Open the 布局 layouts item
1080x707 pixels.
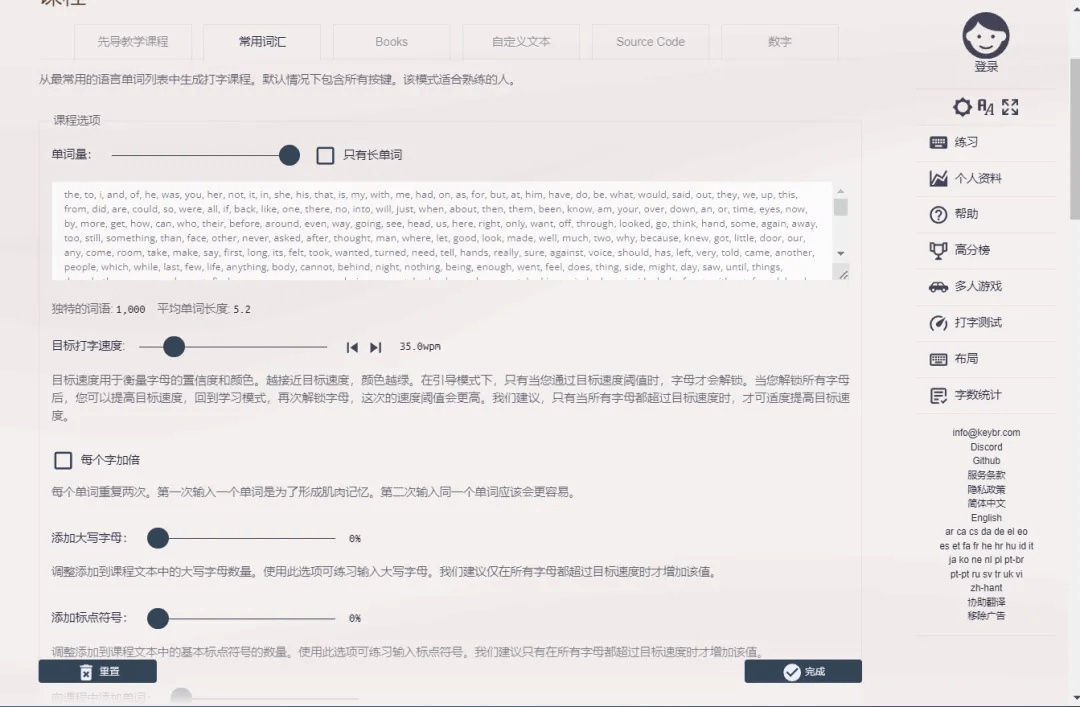(x=966, y=358)
